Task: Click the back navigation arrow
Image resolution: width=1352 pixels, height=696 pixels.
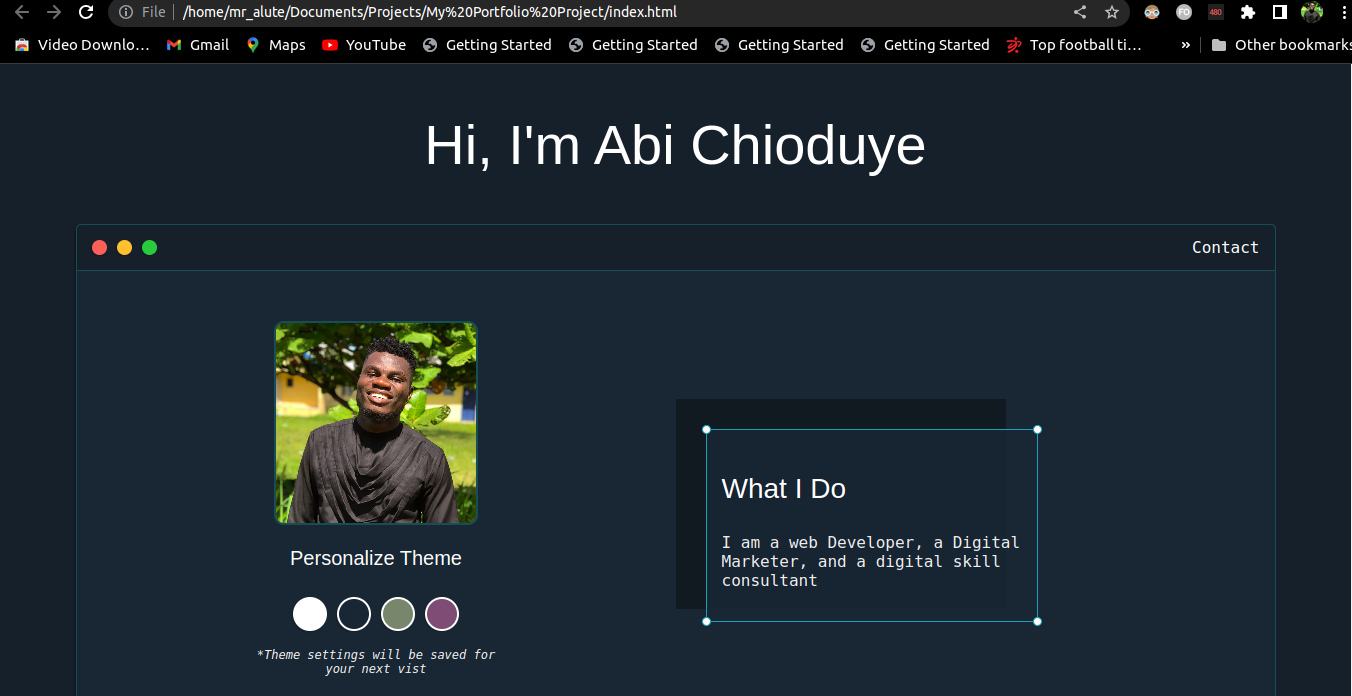Action: [x=22, y=14]
